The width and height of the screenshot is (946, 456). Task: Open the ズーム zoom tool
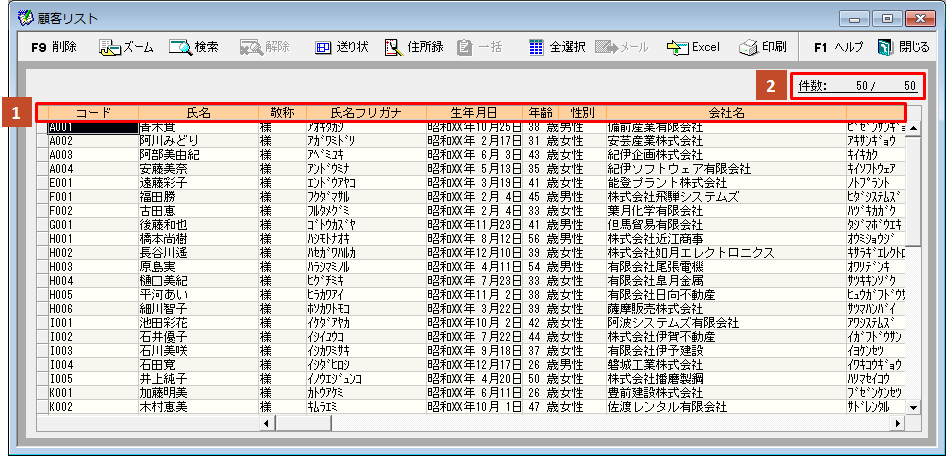125,47
